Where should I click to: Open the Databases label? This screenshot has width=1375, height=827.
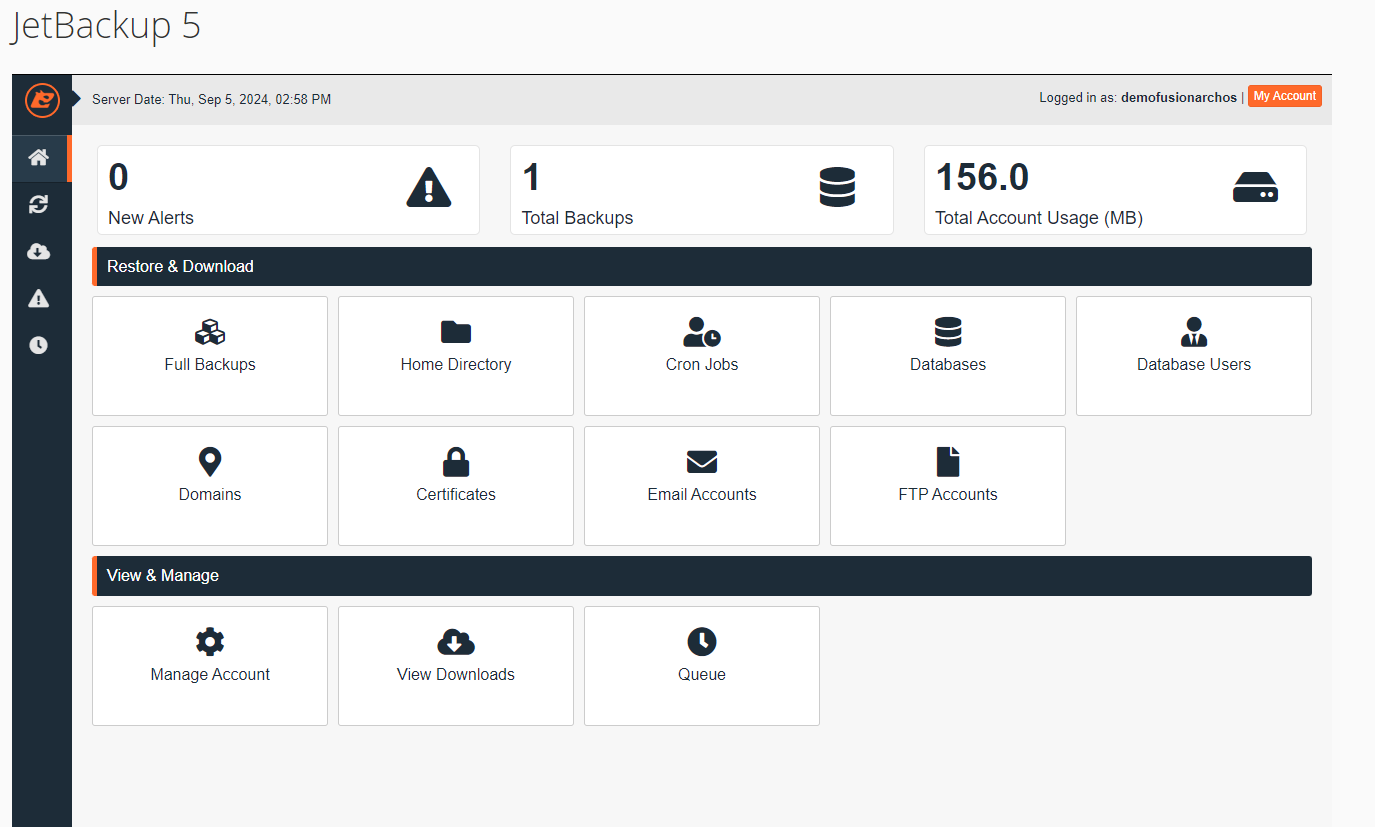pyautogui.click(x=948, y=365)
